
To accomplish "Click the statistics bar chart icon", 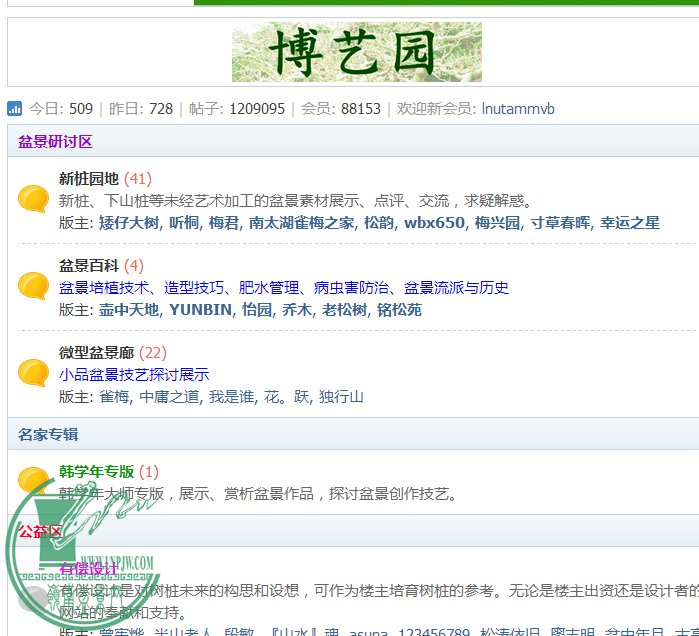I will (15, 109).
